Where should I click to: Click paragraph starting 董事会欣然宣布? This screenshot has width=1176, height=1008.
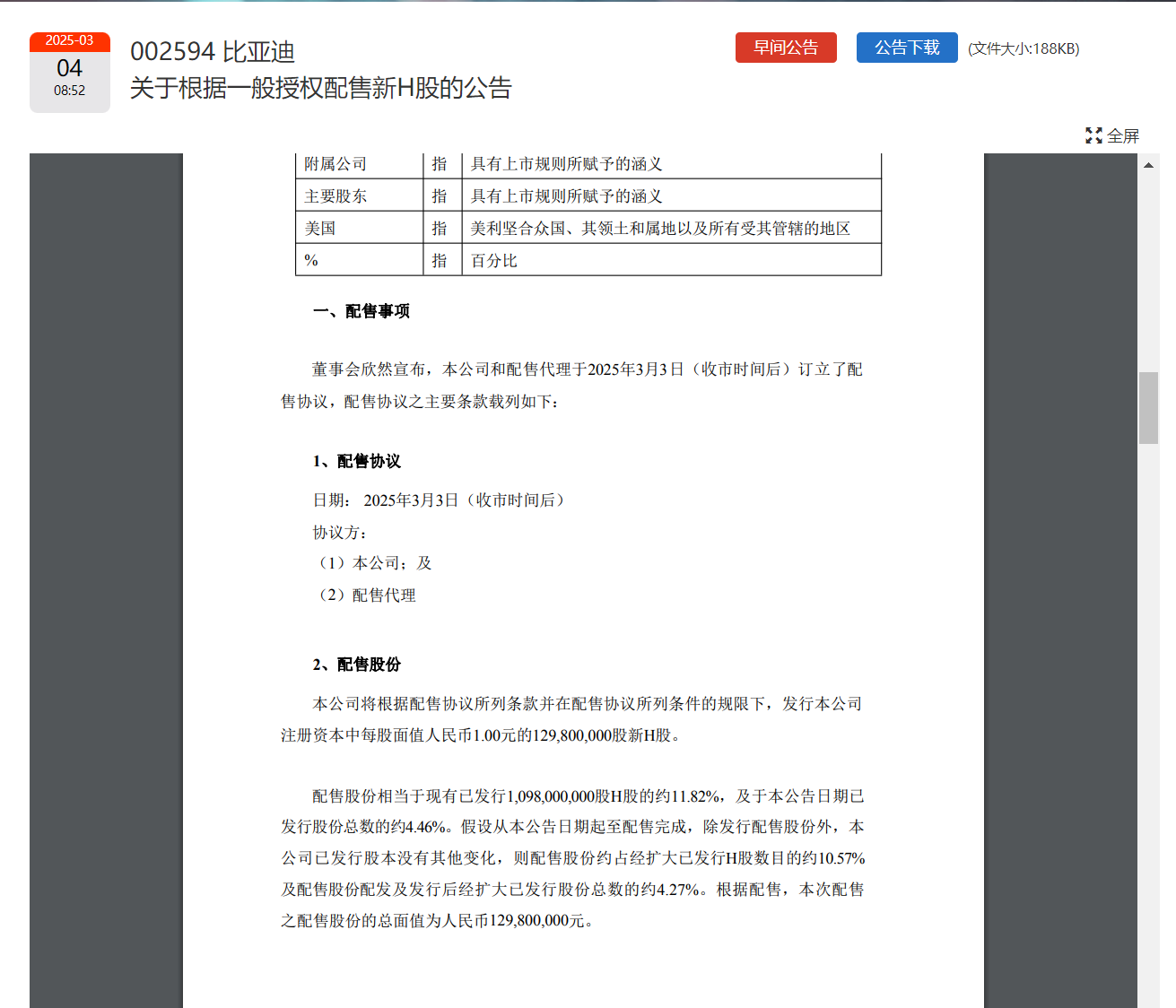[572, 386]
